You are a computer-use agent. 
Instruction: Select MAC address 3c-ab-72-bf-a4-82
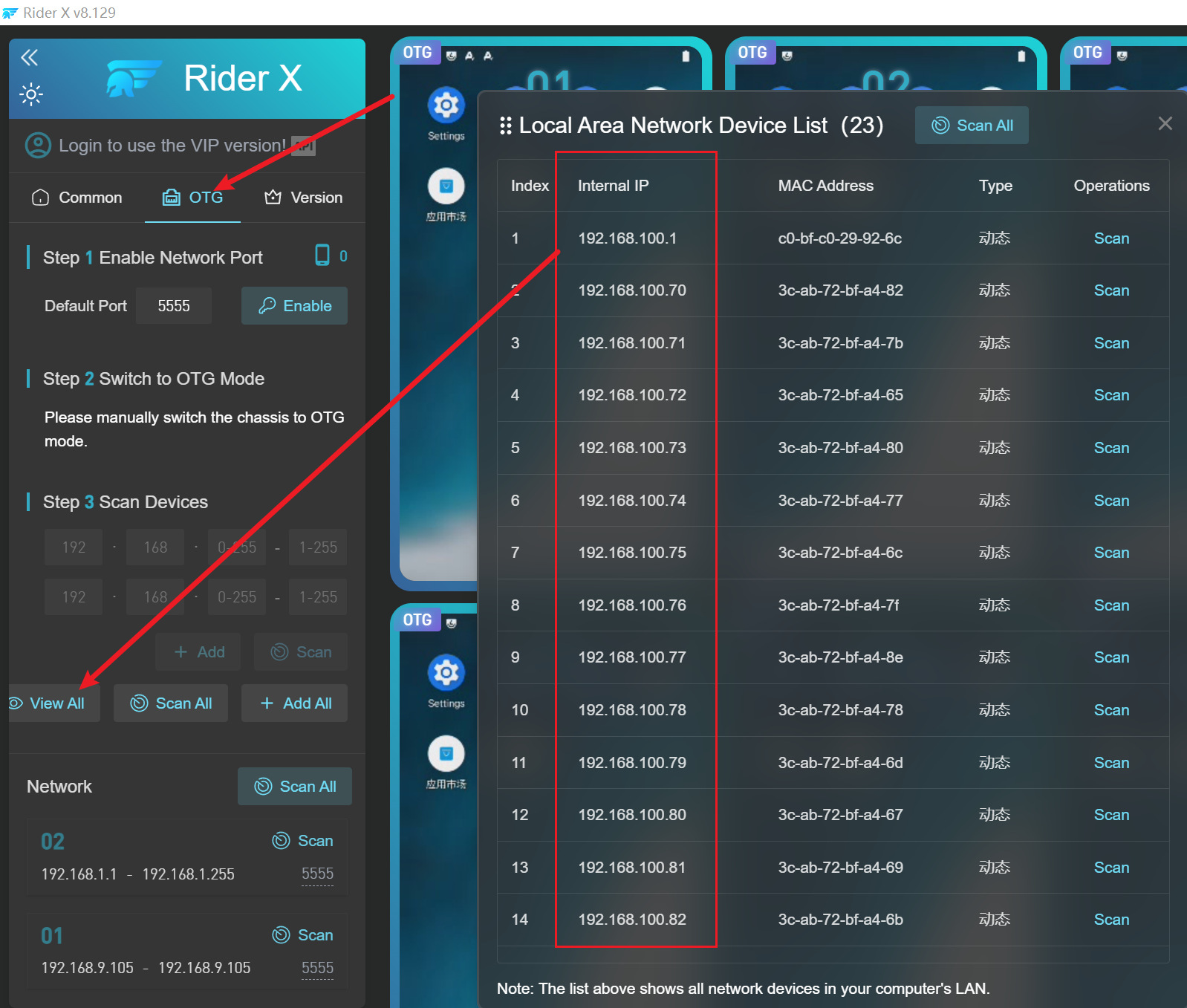(x=841, y=290)
